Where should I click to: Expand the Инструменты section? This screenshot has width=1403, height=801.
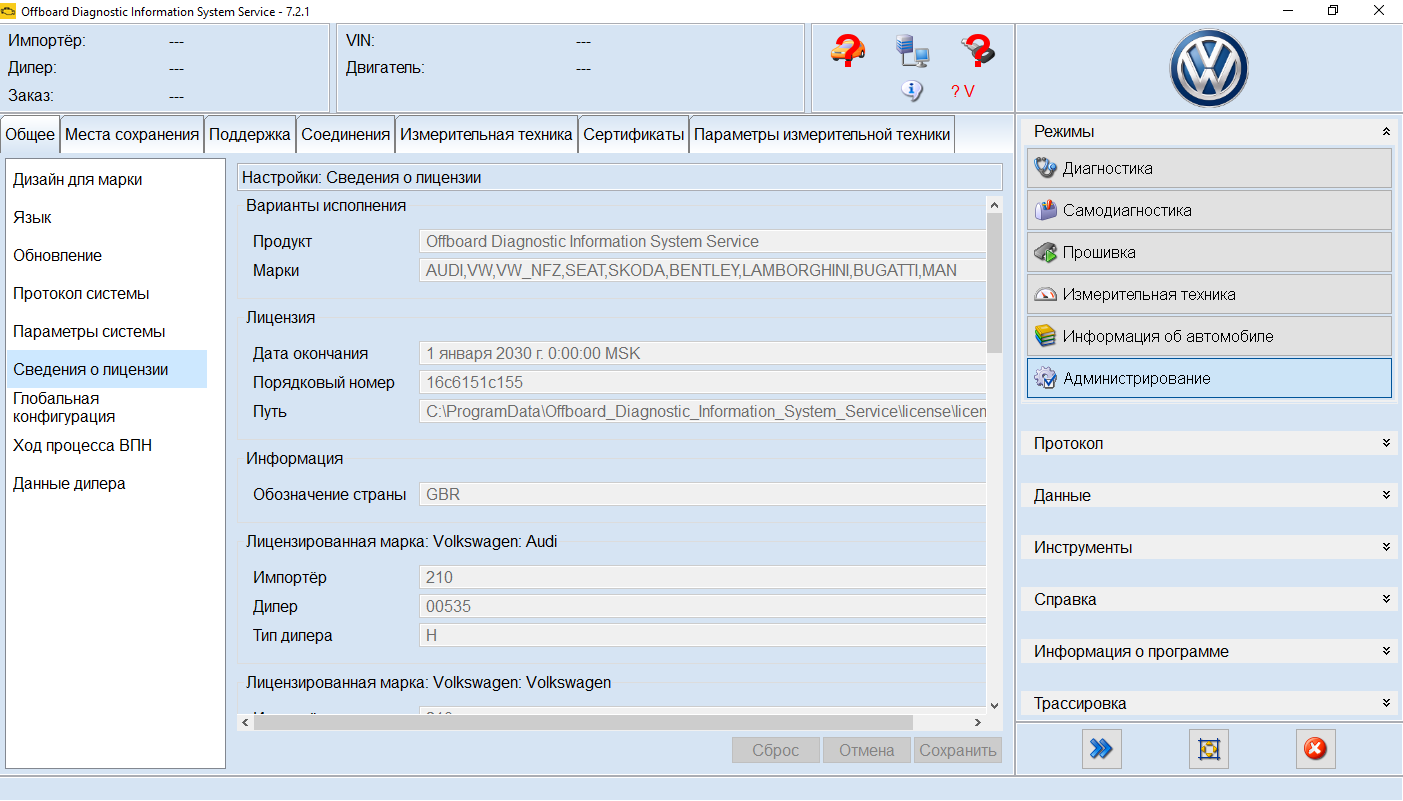pyautogui.click(x=1208, y=547)
